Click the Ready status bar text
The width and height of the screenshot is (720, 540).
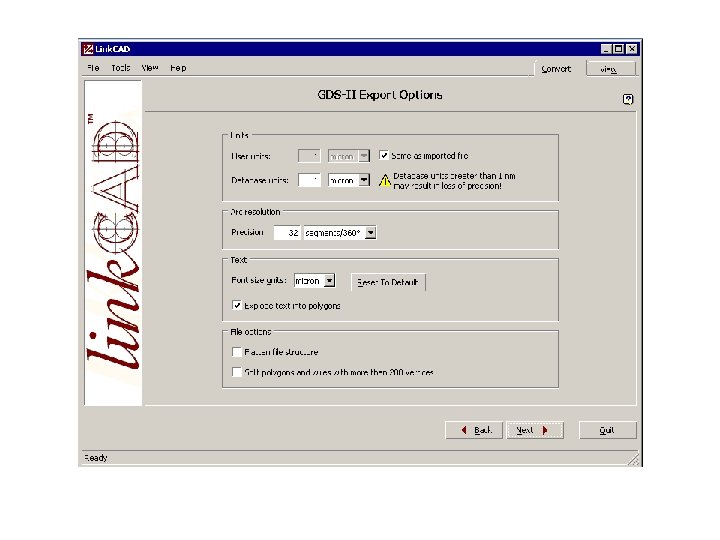pos(96,458)
